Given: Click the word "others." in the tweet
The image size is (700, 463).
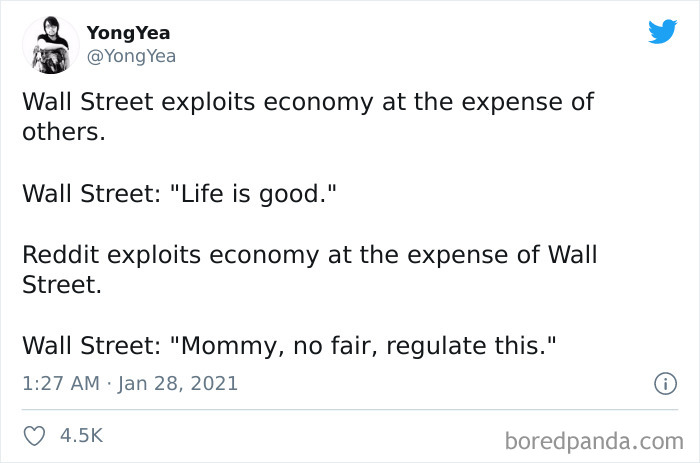Looking at the screenshot, I should 63,132.
